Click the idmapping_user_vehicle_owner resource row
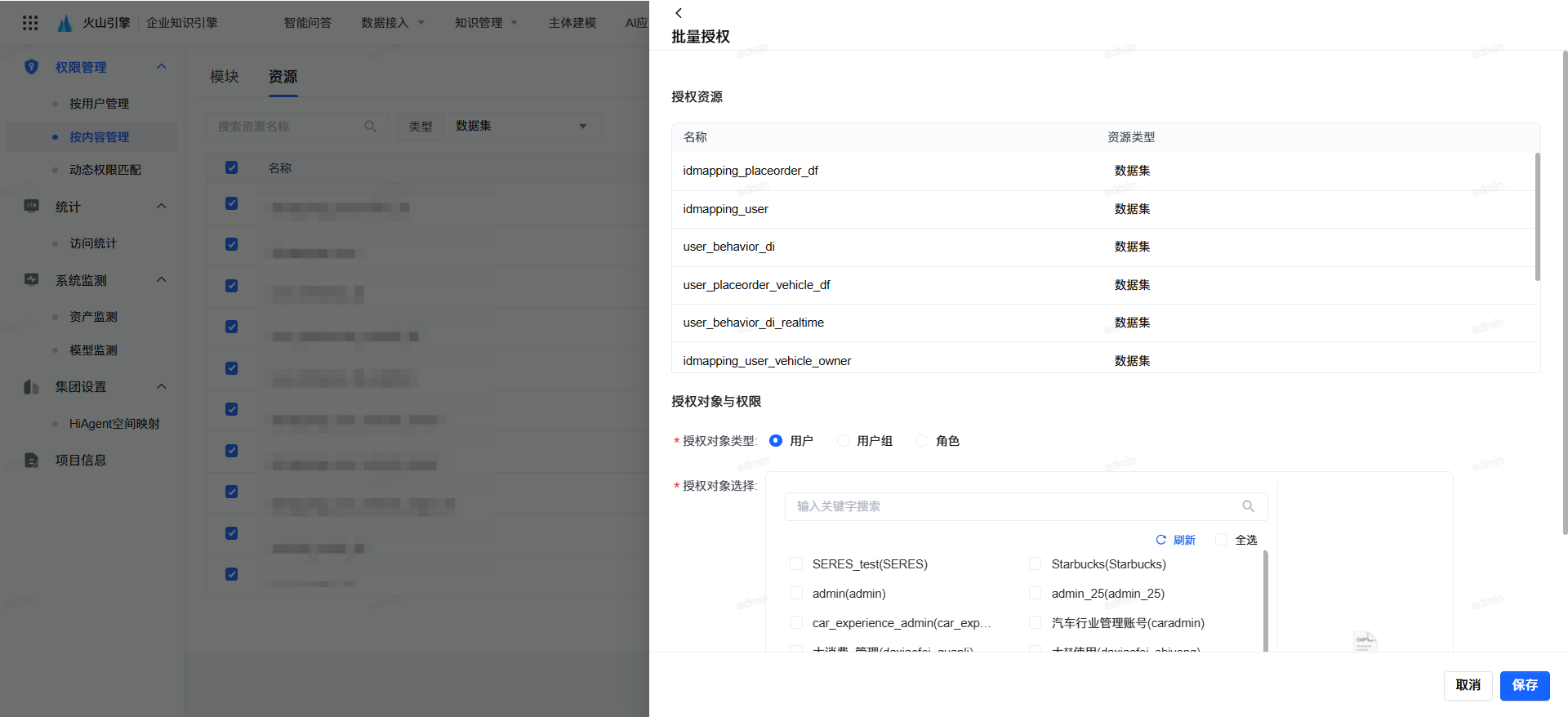Viewport: 1568px width, 717px height. (1103, 358)
